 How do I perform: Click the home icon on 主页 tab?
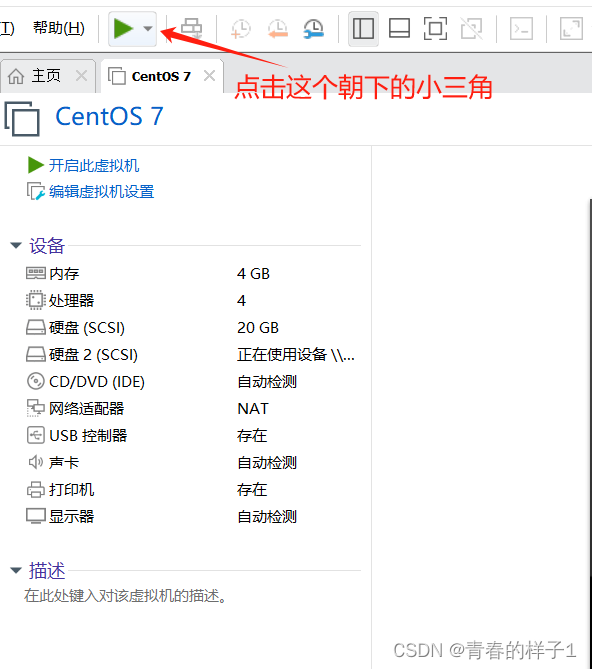click(x=16, y=76)
